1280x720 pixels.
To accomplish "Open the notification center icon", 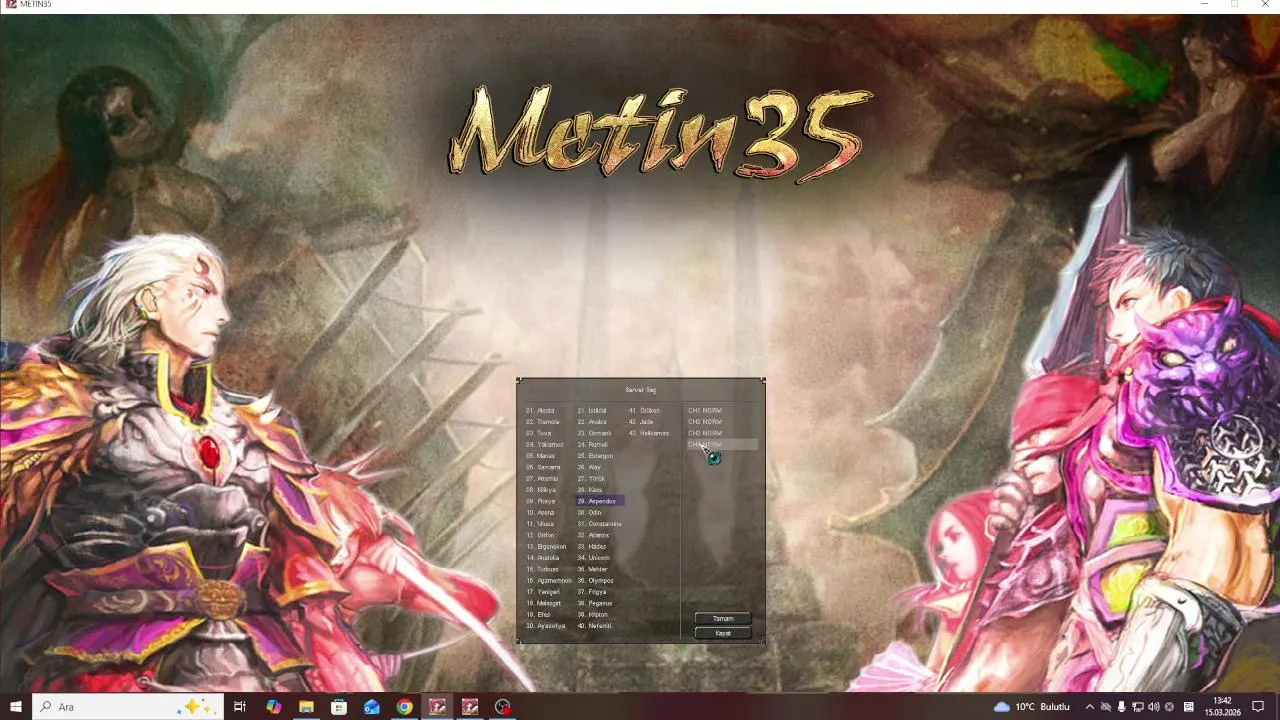I will tap(1258, 707).
